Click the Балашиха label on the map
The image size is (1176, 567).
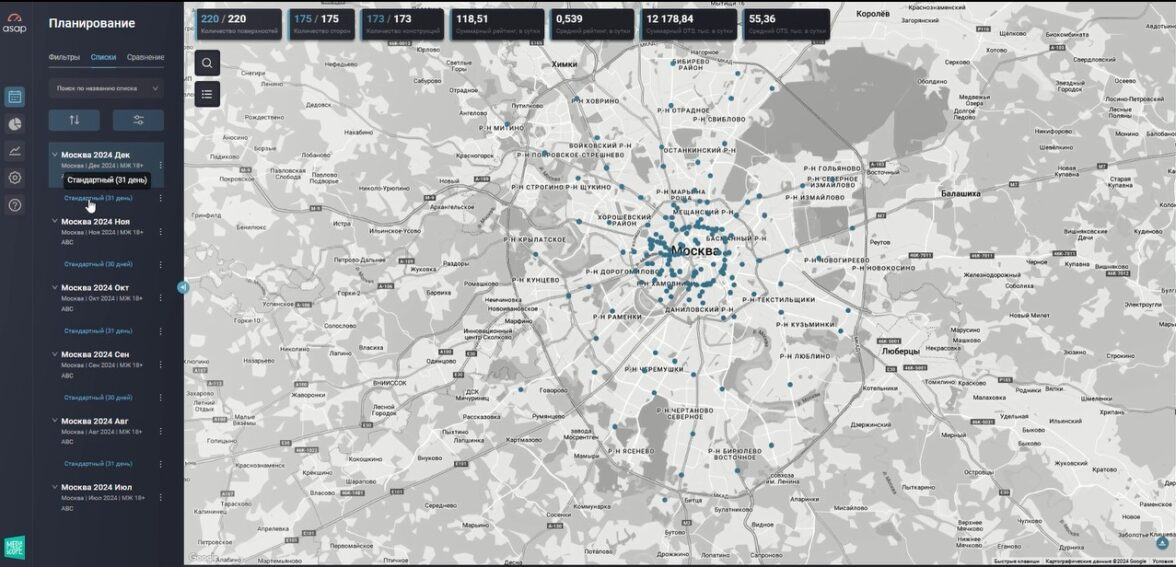click(x=961, y=194)
